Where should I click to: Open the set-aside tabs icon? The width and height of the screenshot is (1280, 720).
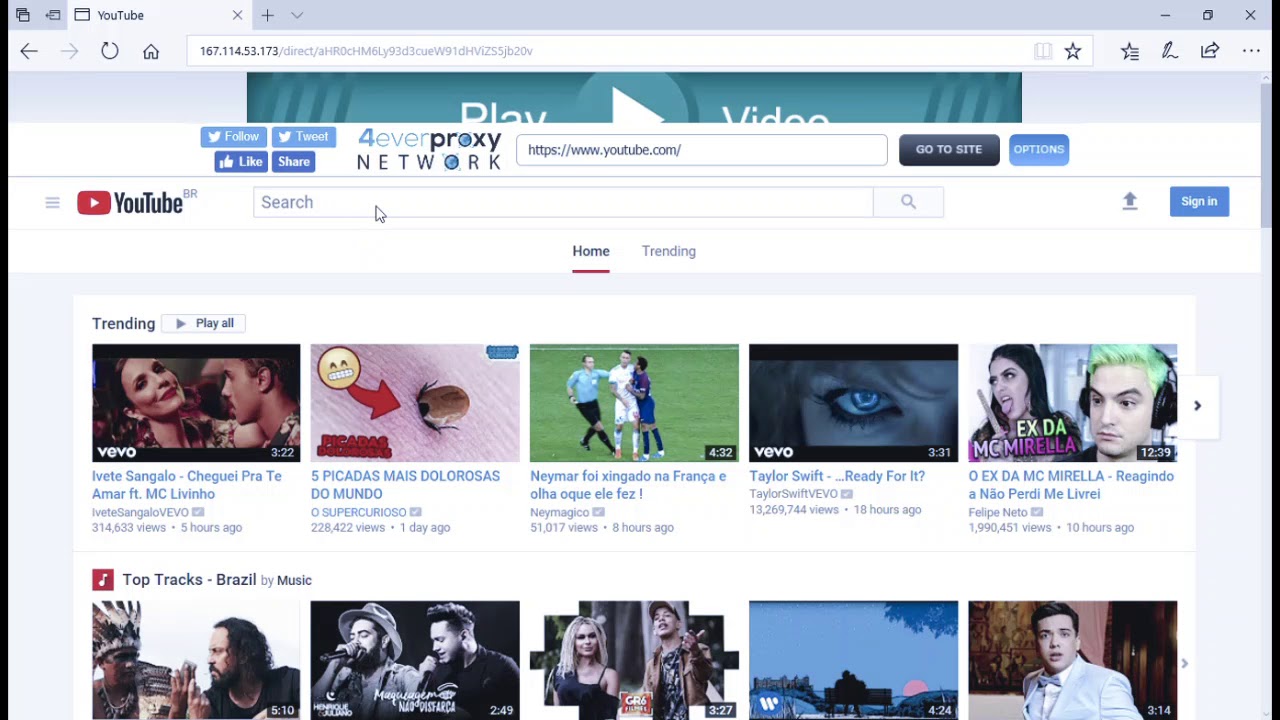[23, 15]
